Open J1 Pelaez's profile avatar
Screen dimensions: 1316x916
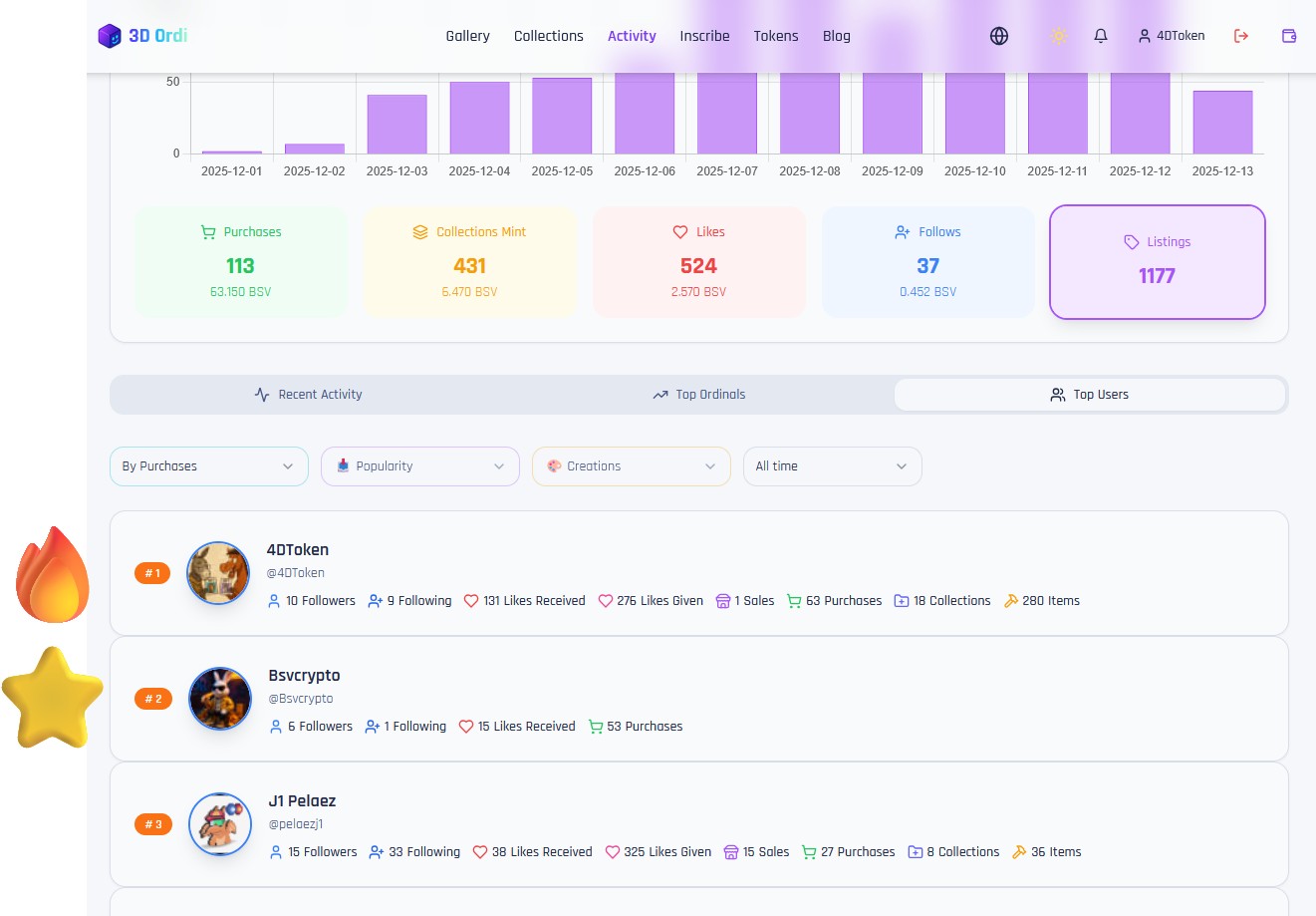coord(220,824)
